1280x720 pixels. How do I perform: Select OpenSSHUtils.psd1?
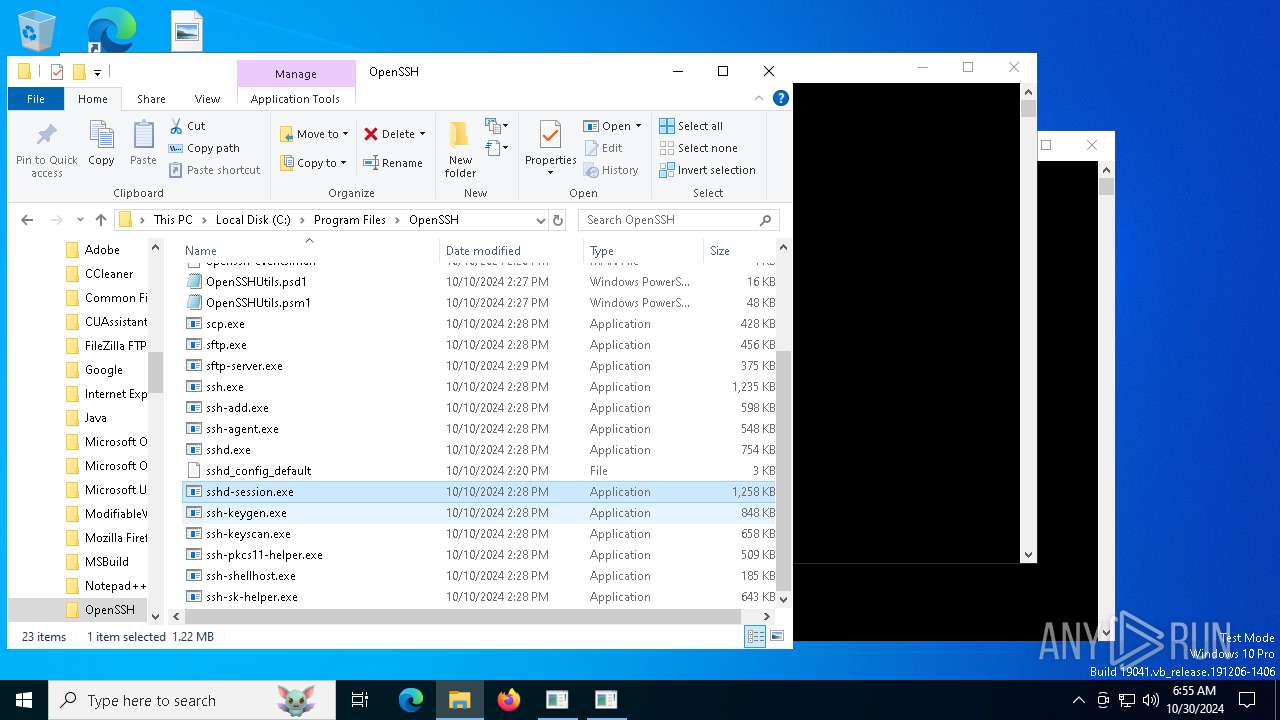point(479,282)
